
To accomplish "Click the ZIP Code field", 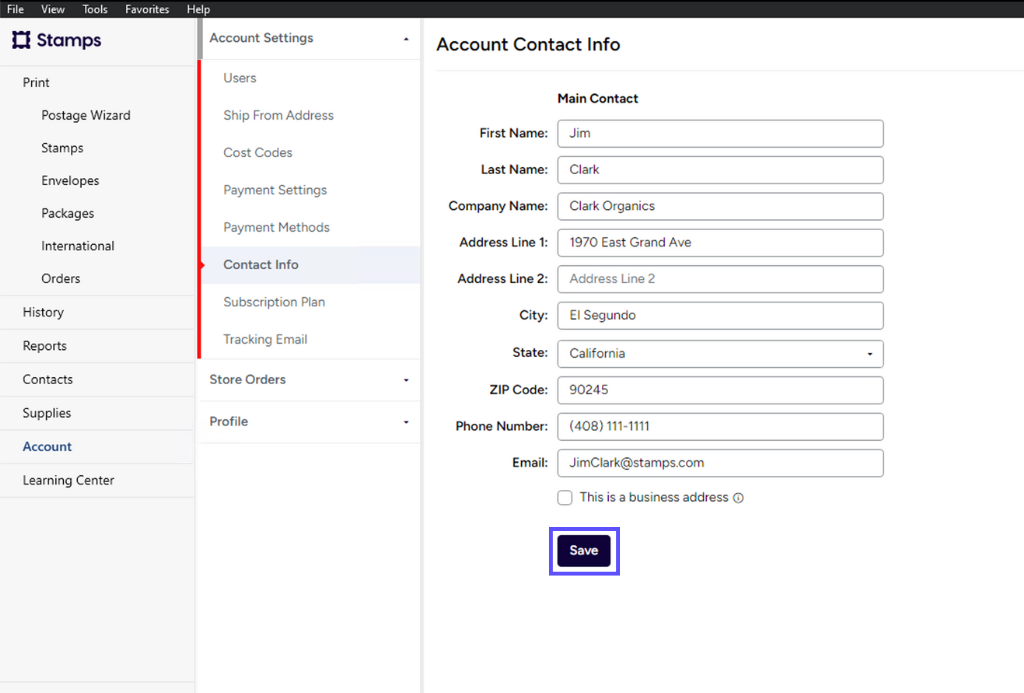I will point(720,390).
